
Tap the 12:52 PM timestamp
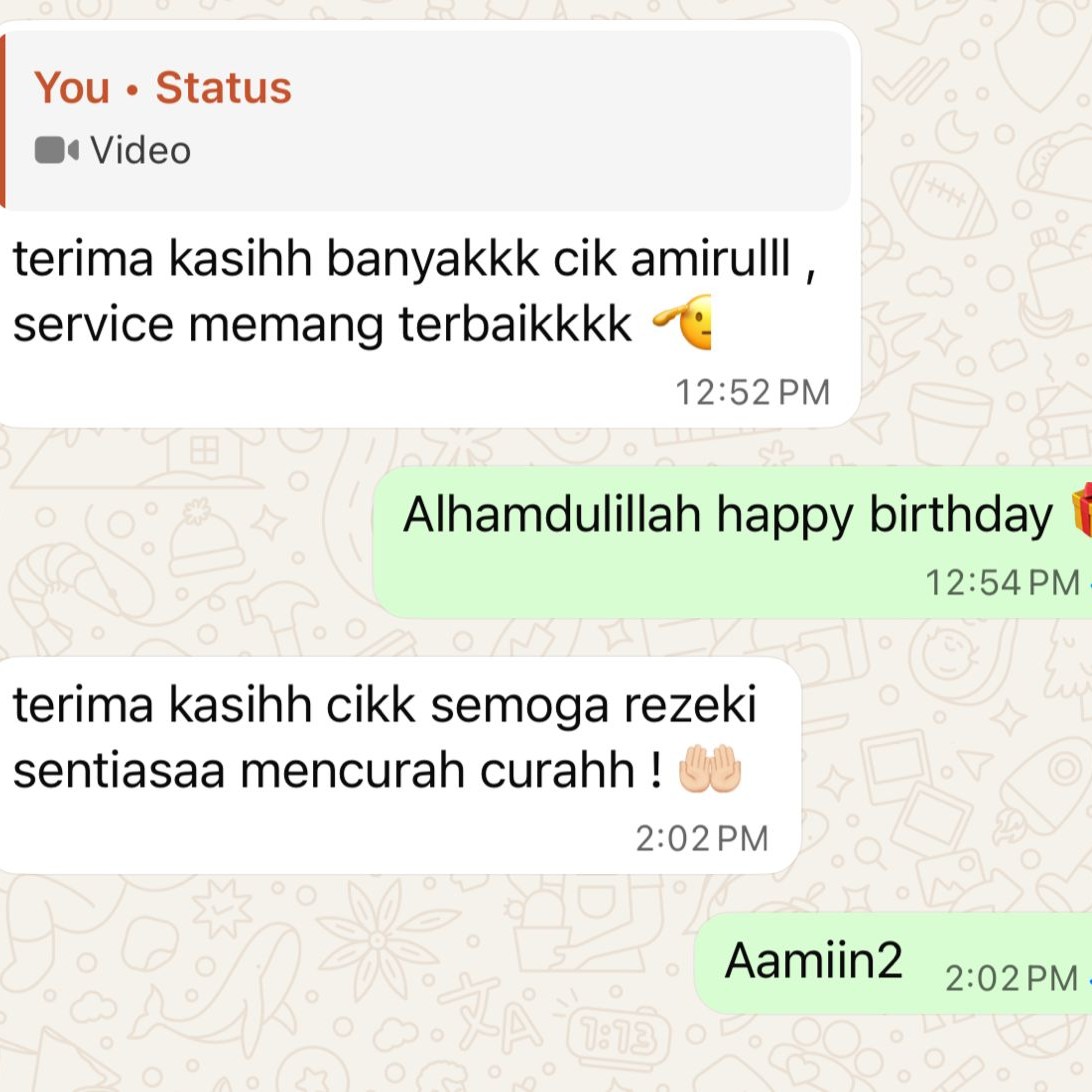click(753, 392)
